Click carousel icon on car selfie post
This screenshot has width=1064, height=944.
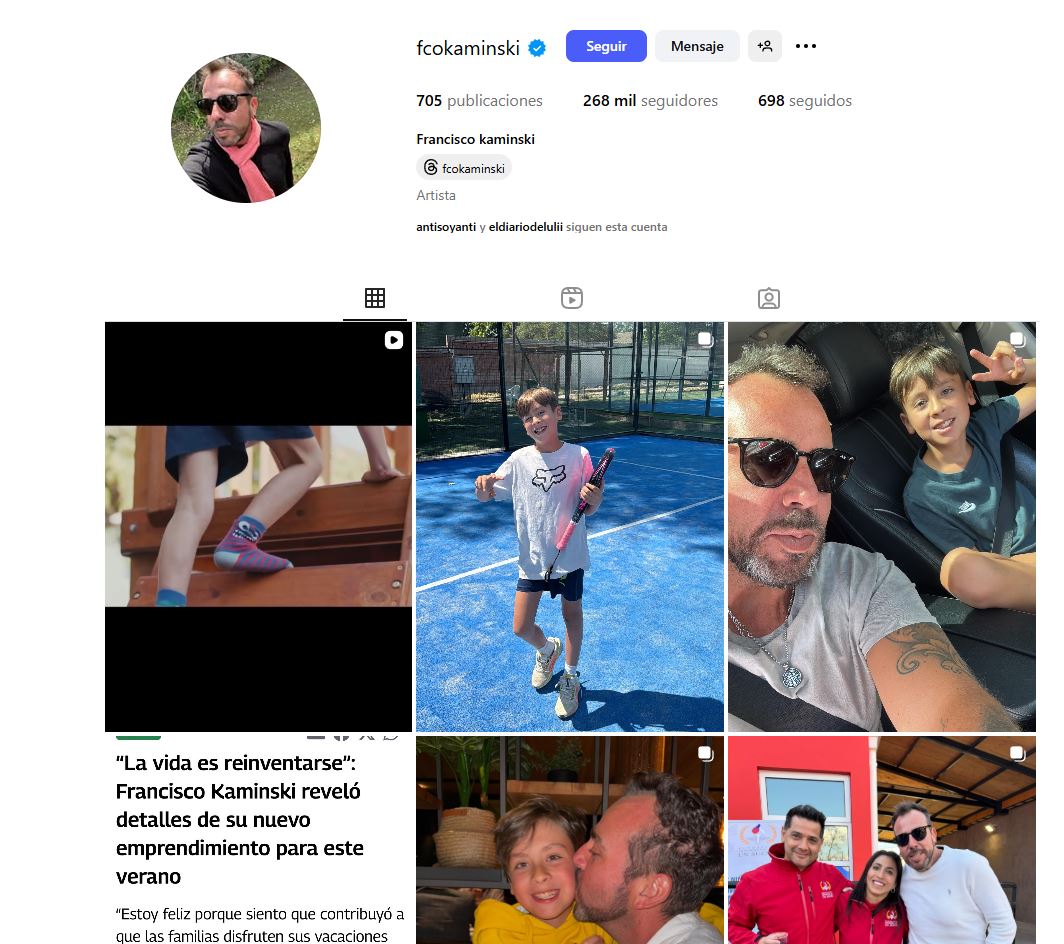(x=1016, y=339)
